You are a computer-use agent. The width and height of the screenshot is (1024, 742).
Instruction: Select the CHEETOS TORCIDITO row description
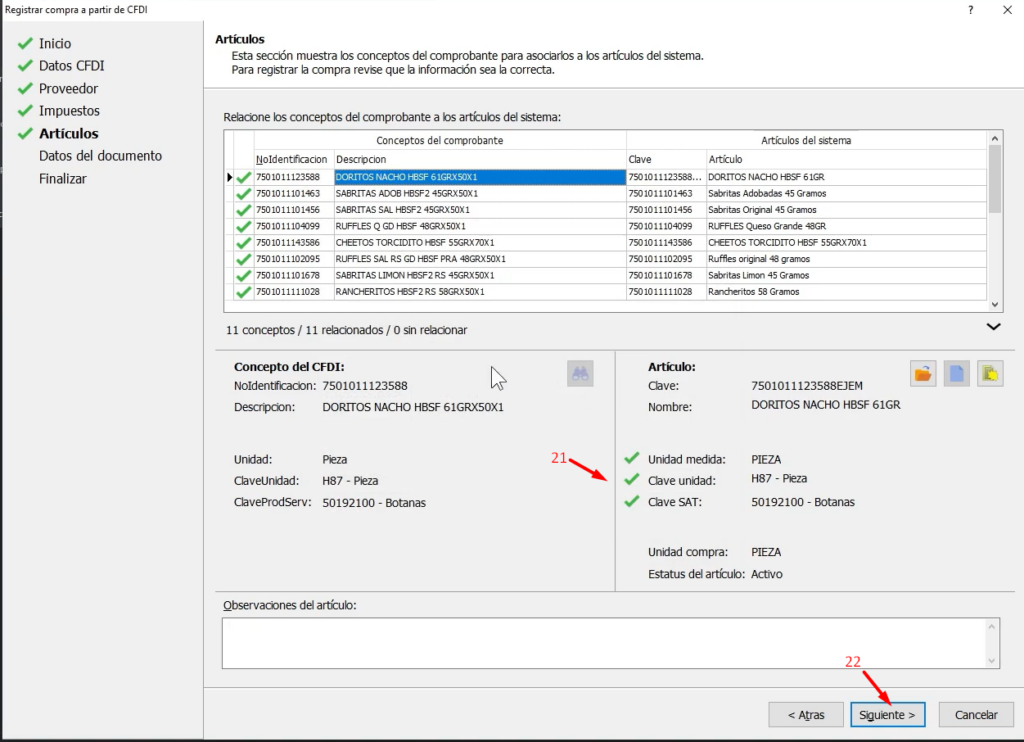pyautogui.click(x=479, y=243)
